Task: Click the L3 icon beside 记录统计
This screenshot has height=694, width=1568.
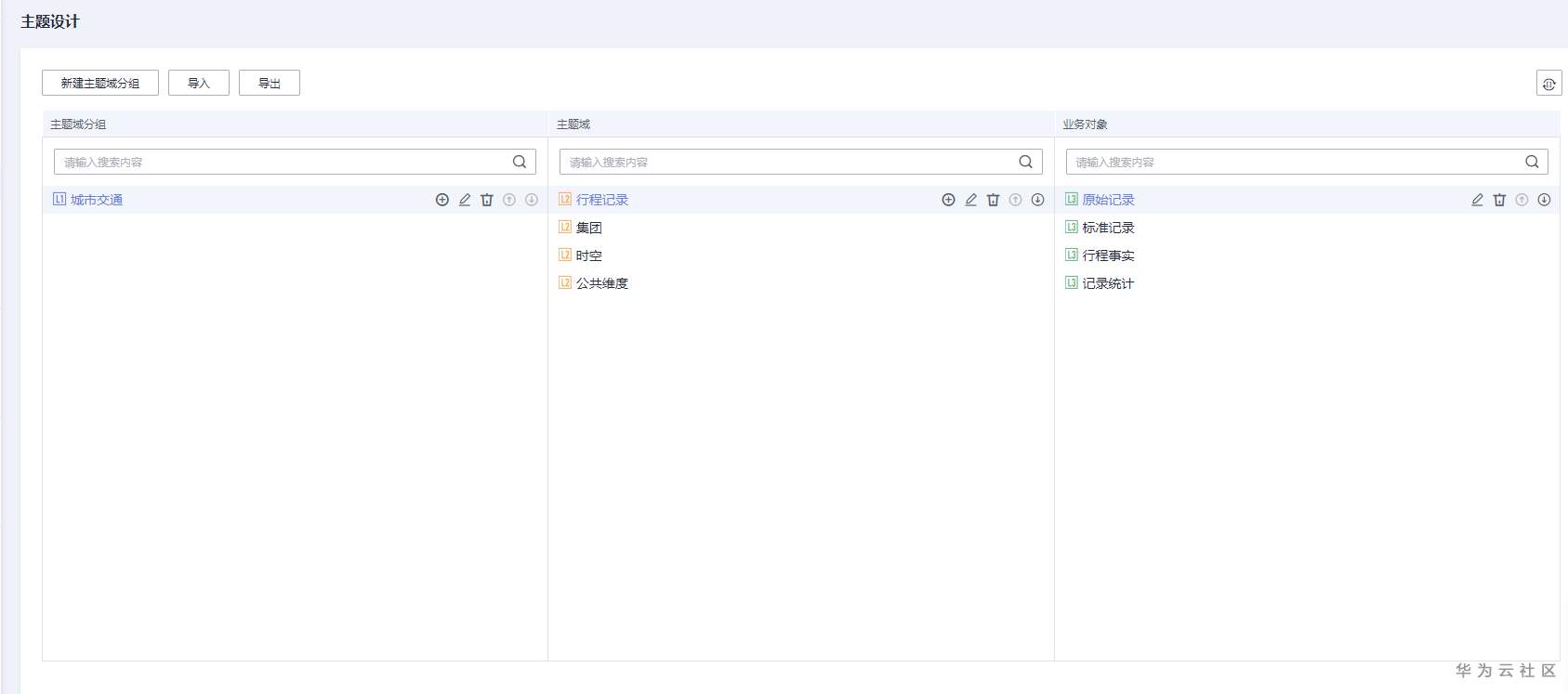Action: [x=1072, y=282]
